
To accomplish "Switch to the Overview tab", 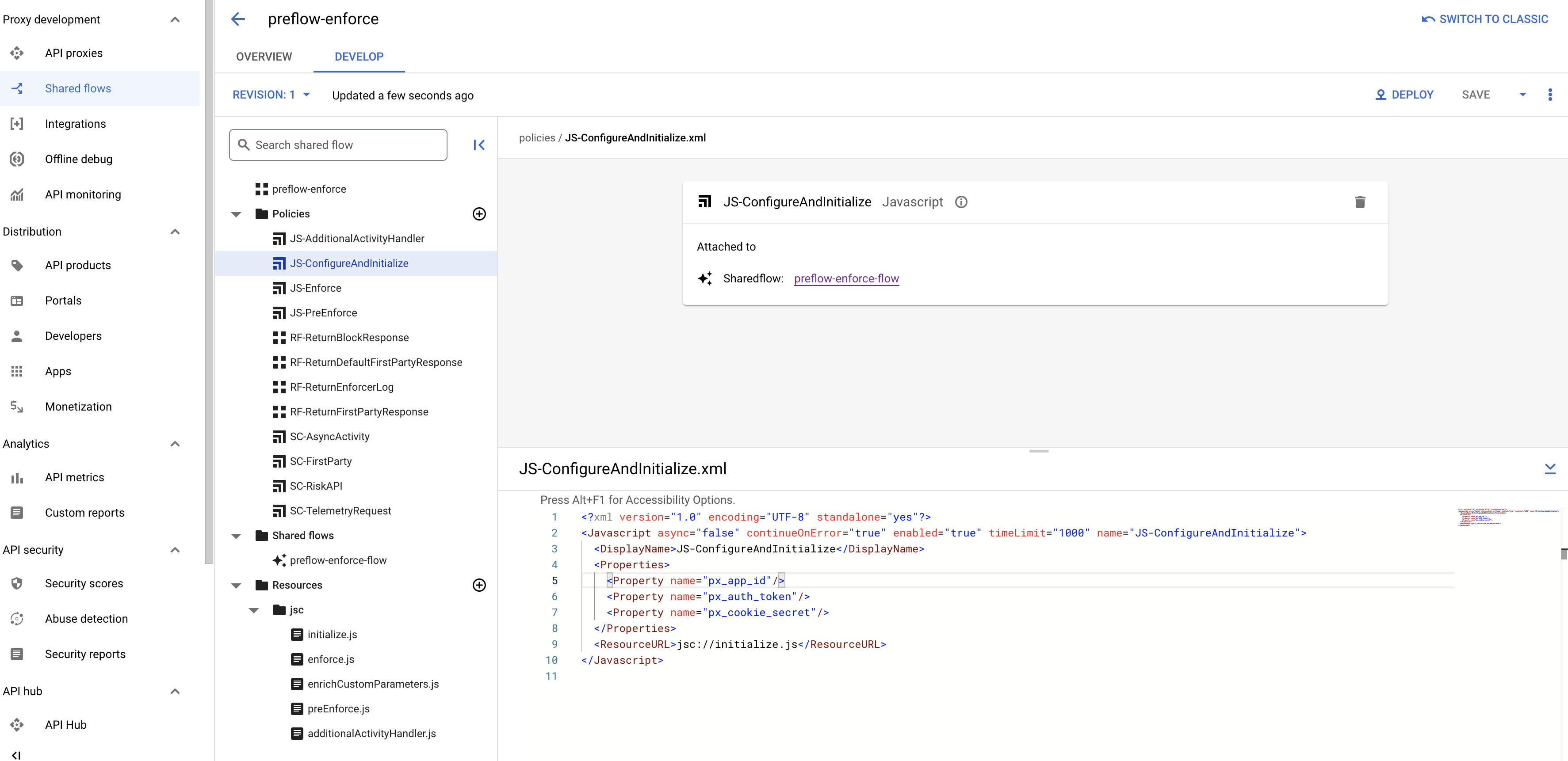I will pos(264,57).
